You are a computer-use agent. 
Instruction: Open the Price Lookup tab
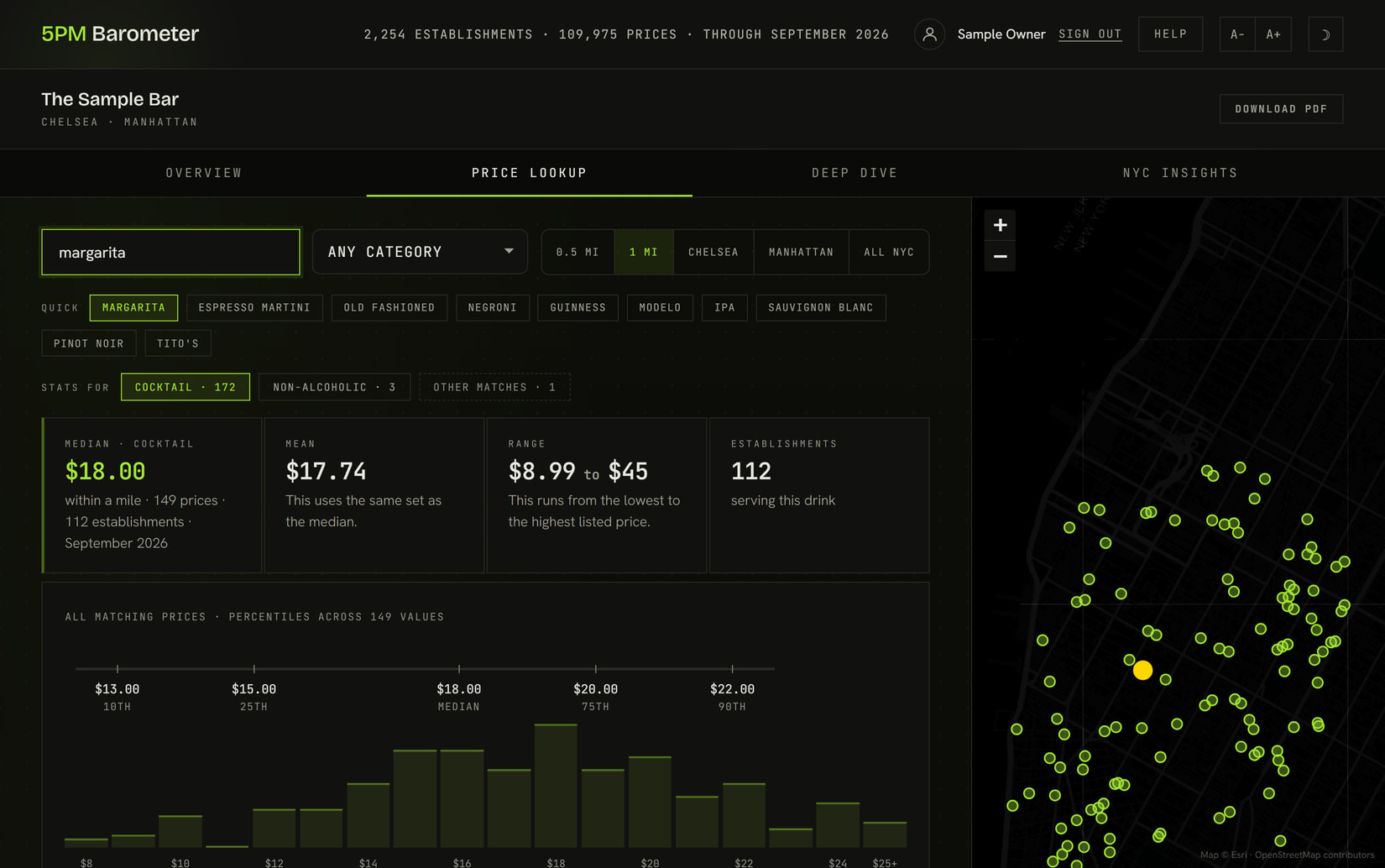[x=530, y=173]
